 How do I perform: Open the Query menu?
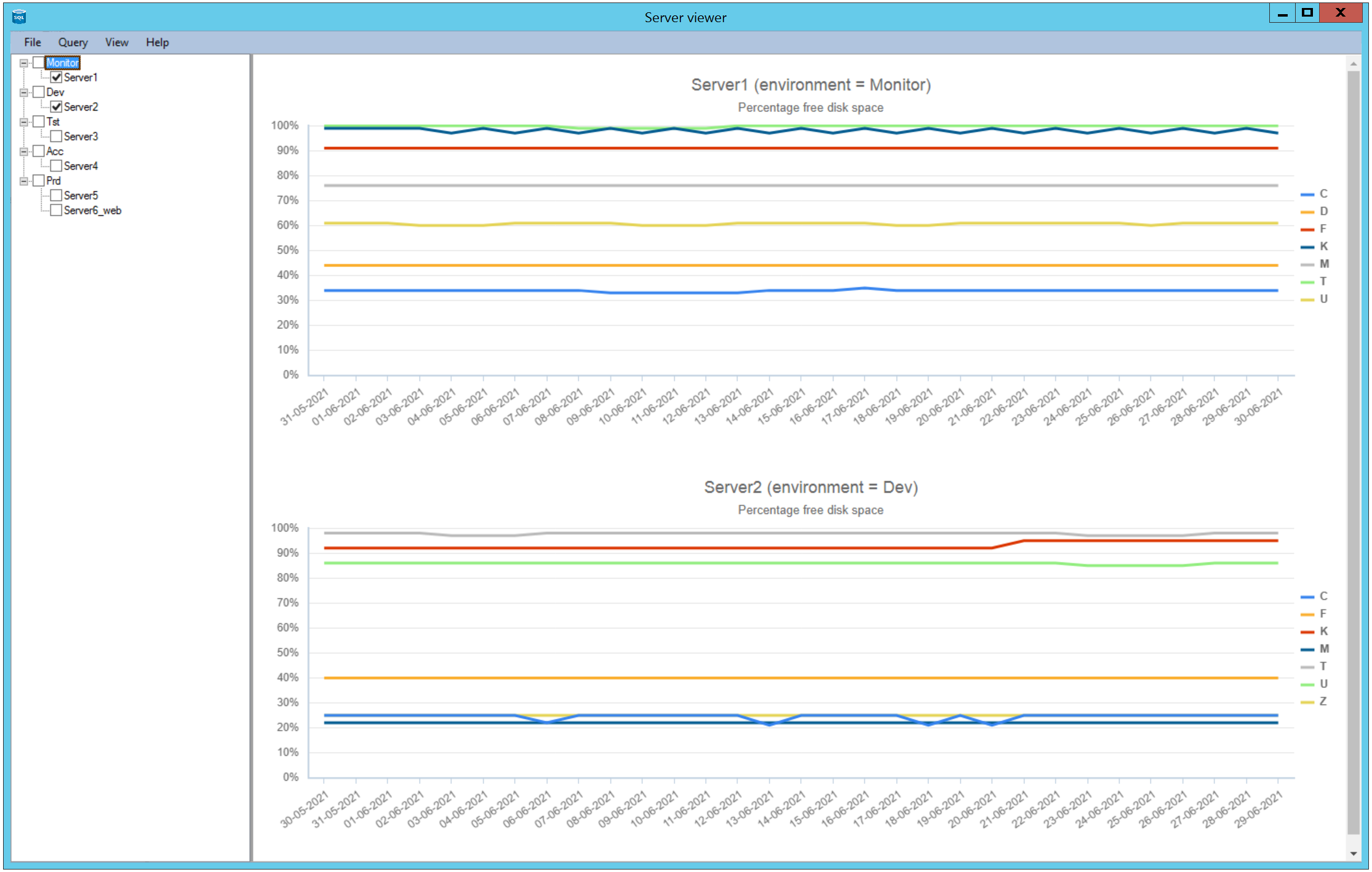pos(73,42)
